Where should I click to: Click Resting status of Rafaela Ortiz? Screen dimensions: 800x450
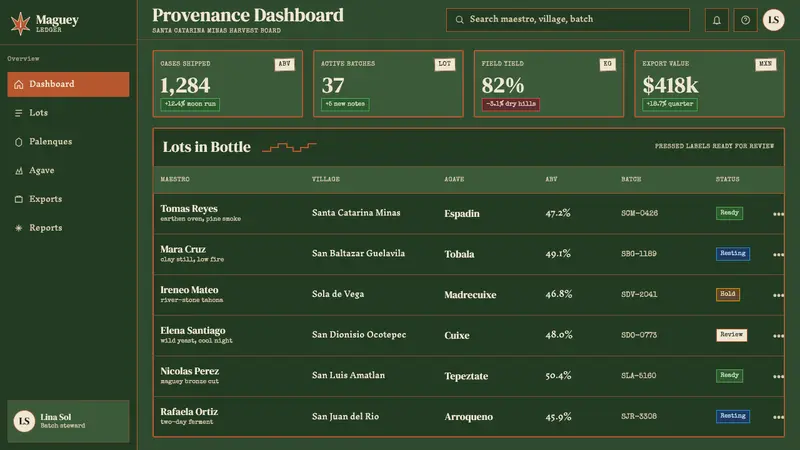(733, 416)
